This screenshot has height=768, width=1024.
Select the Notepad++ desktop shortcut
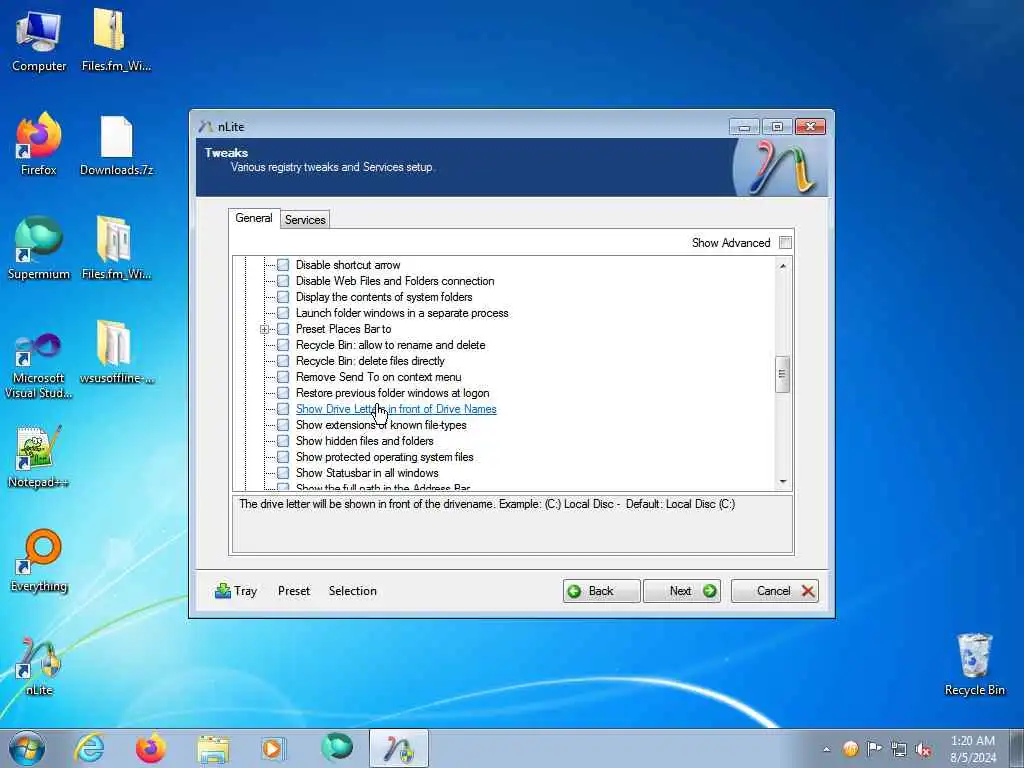point(39,457)
